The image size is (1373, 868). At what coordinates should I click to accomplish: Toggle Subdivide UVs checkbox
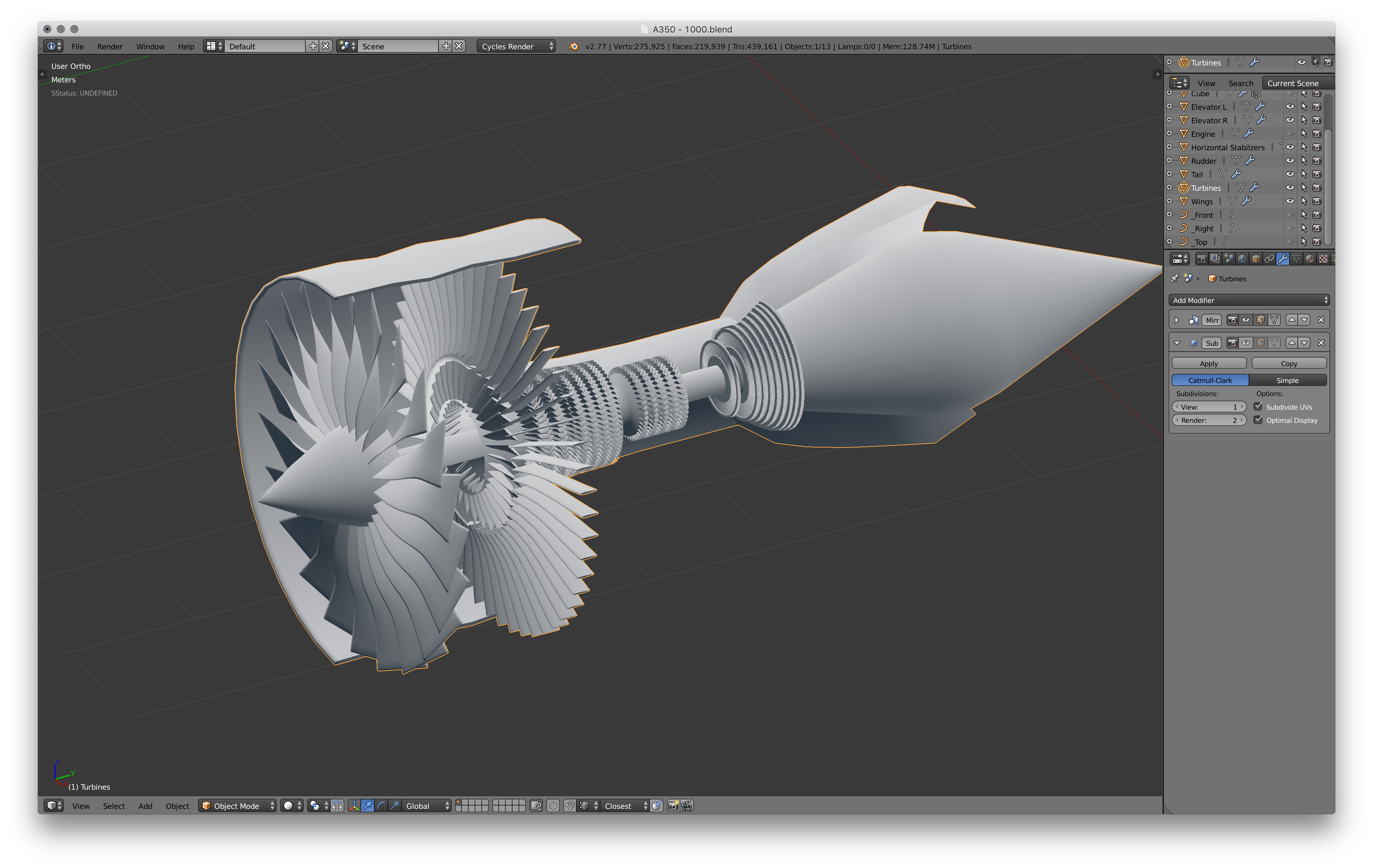click(1258, 406)
